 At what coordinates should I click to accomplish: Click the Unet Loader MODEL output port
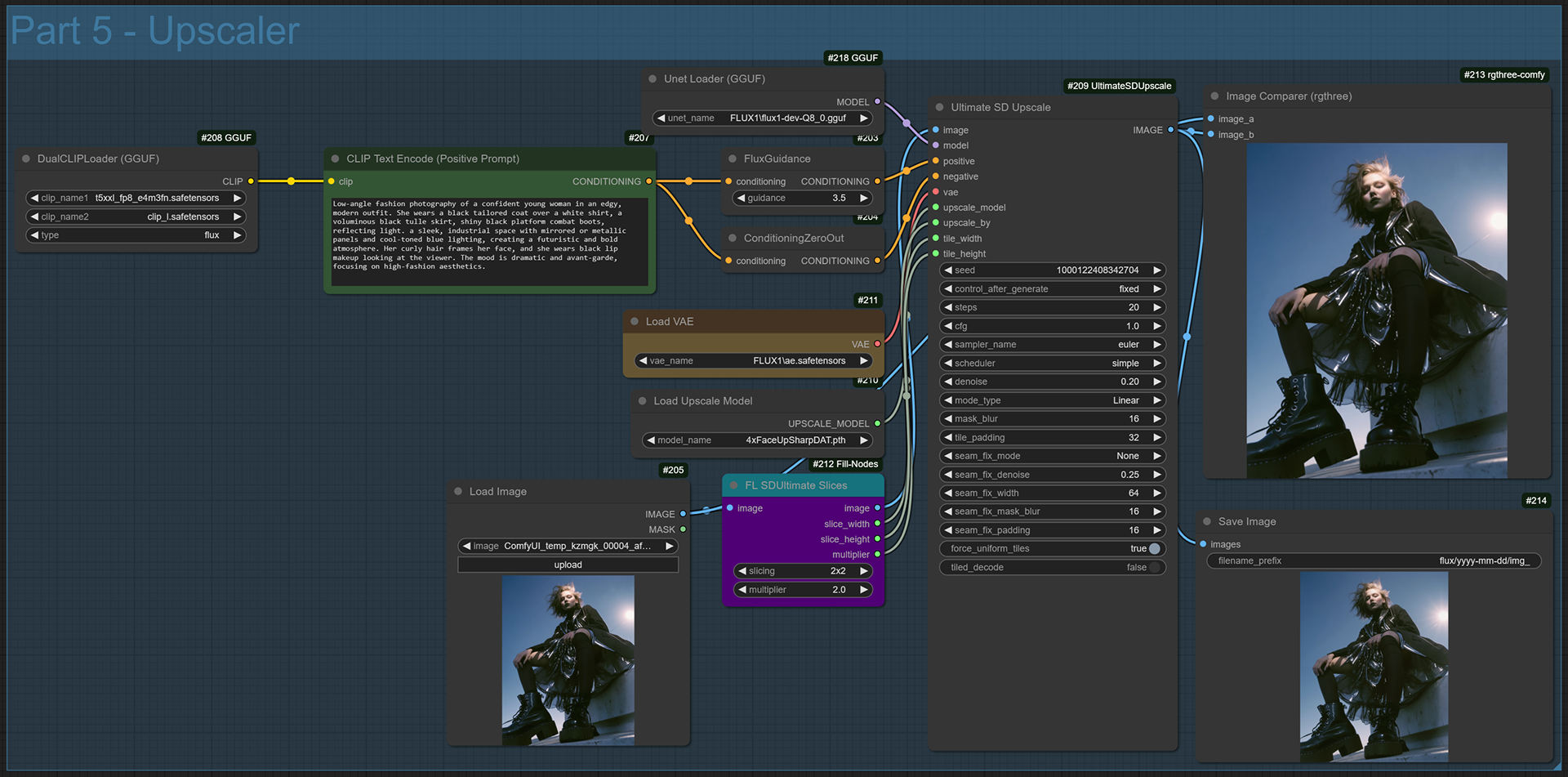[x=877, y=102]
